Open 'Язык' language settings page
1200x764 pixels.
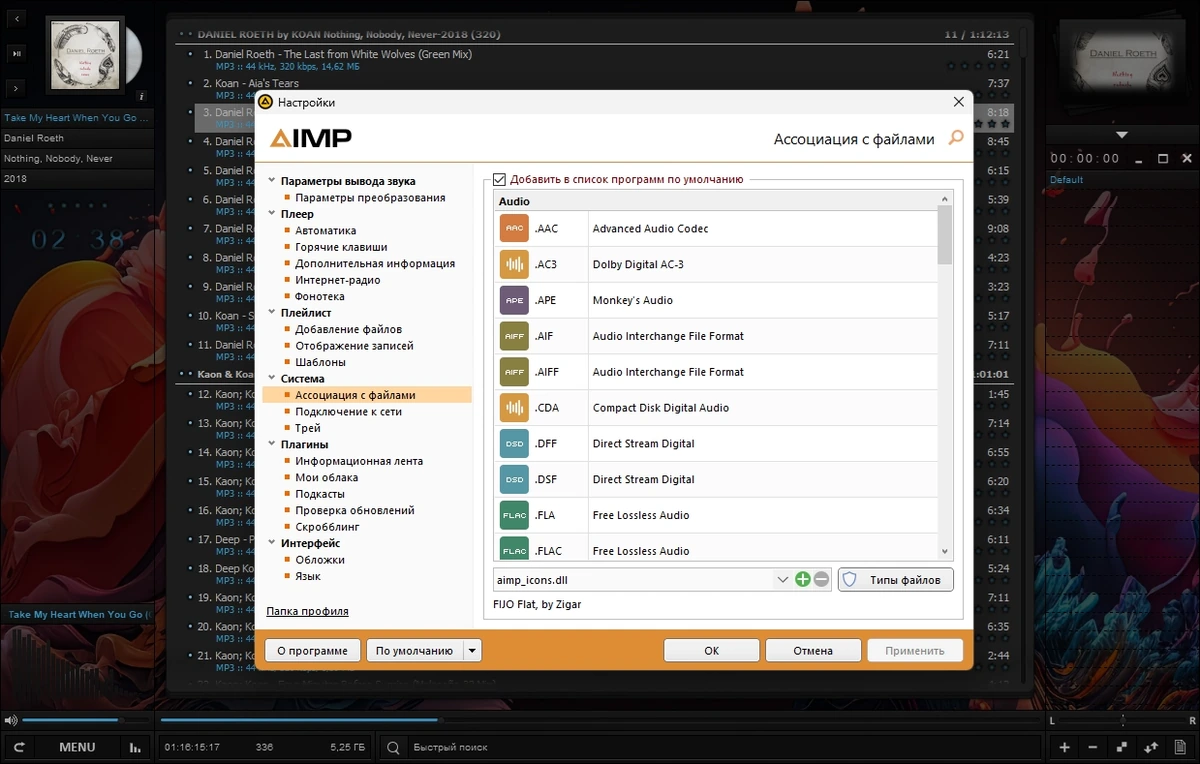(x=308, y=577)
